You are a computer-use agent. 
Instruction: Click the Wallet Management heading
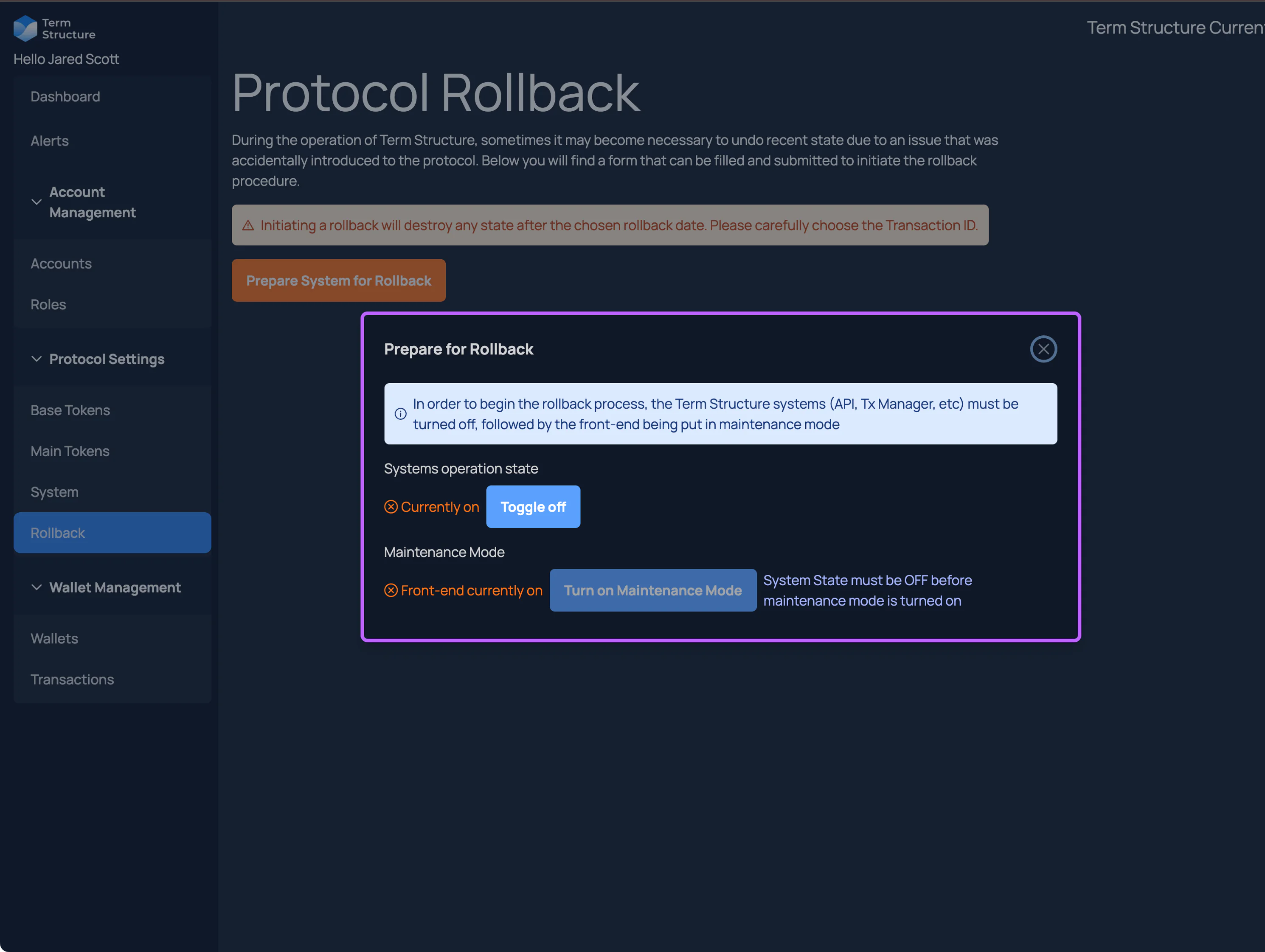click(x=115, y=587)
